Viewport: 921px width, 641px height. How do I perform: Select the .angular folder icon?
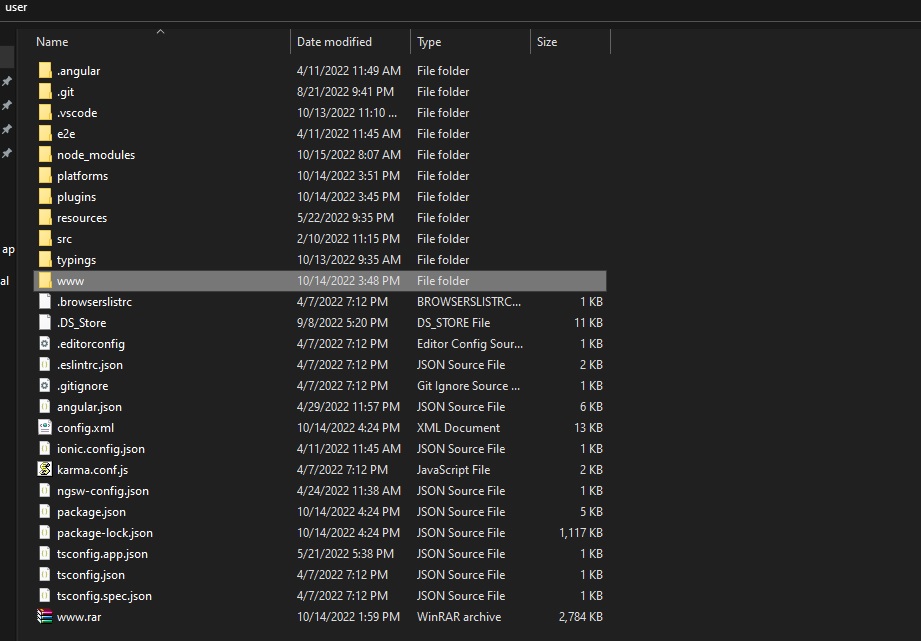tap(45, 71)
